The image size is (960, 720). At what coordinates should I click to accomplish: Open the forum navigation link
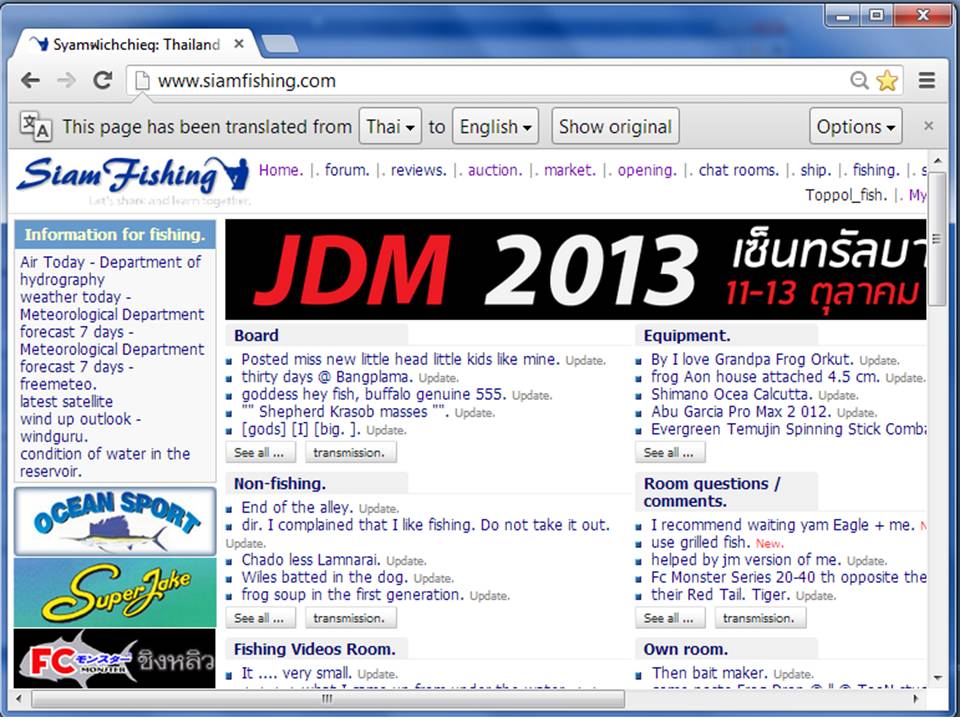(347, 170)
